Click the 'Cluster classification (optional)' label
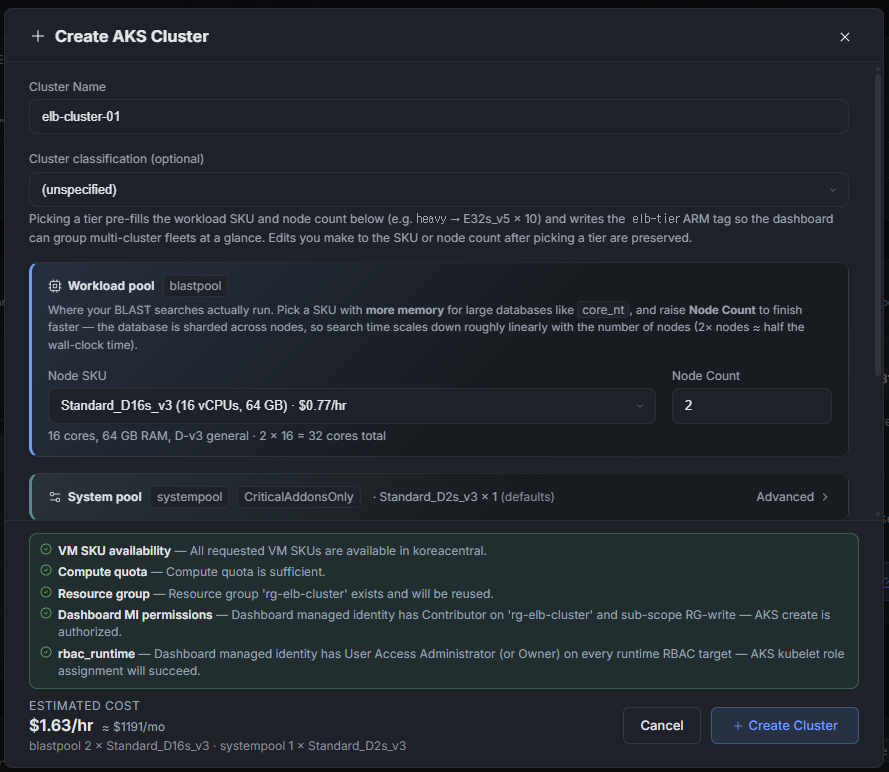889x772 pixels. pos(116,159)
